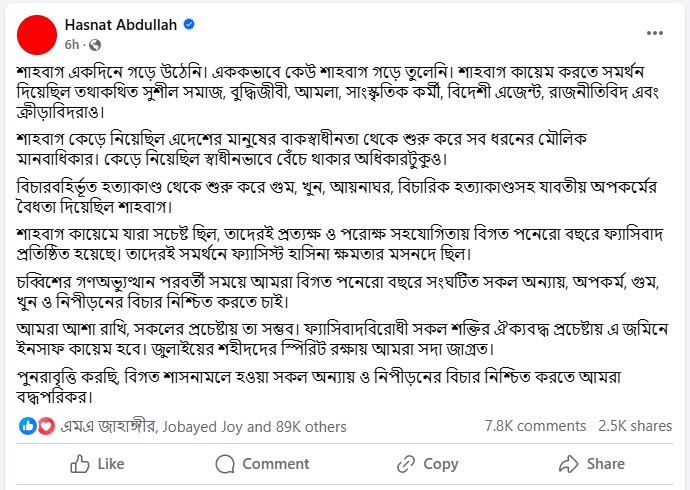Click the chain link icon beside Copy

(x=406, y=464)
